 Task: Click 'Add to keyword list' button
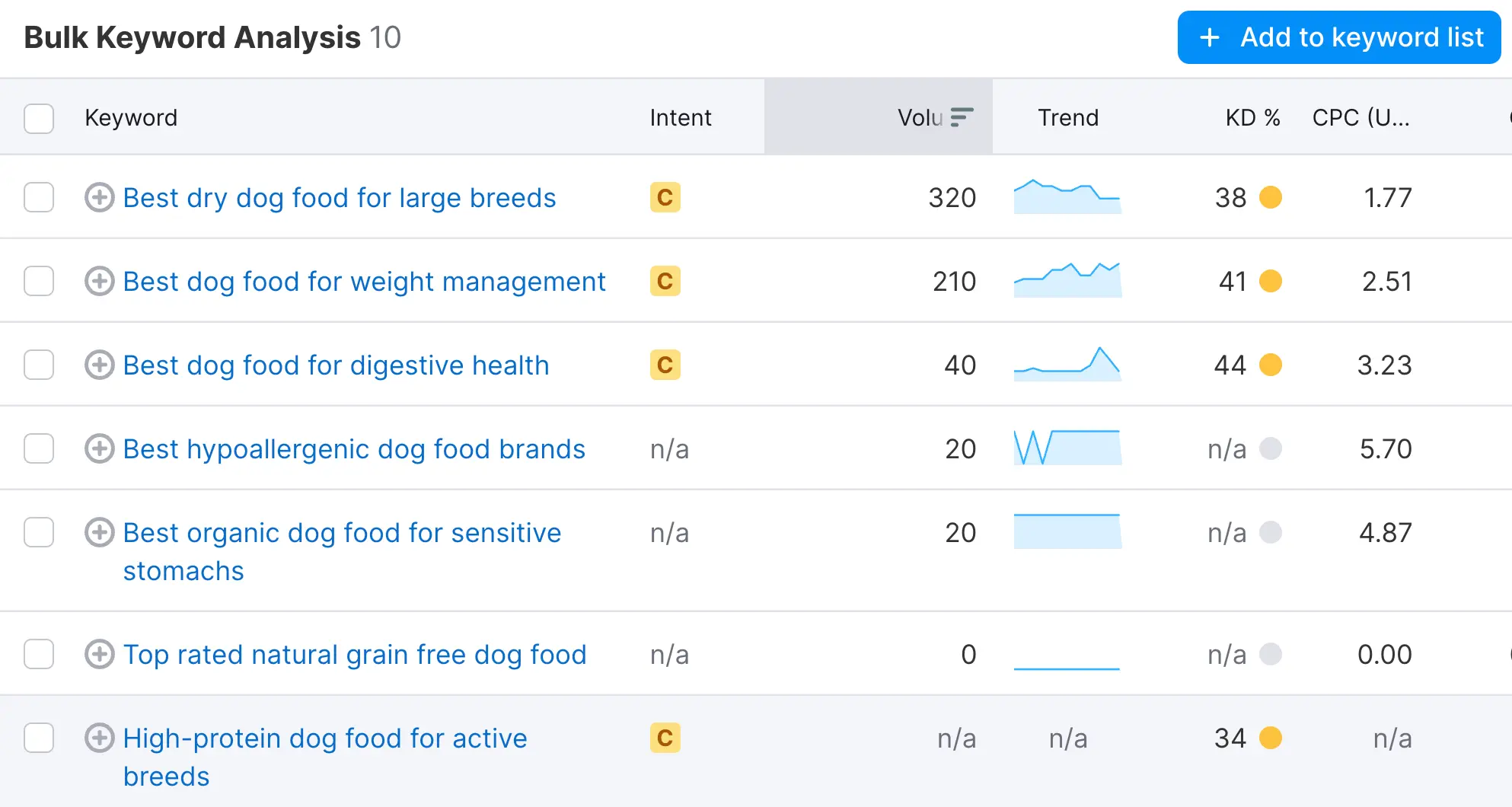[x=1338, y=37]
